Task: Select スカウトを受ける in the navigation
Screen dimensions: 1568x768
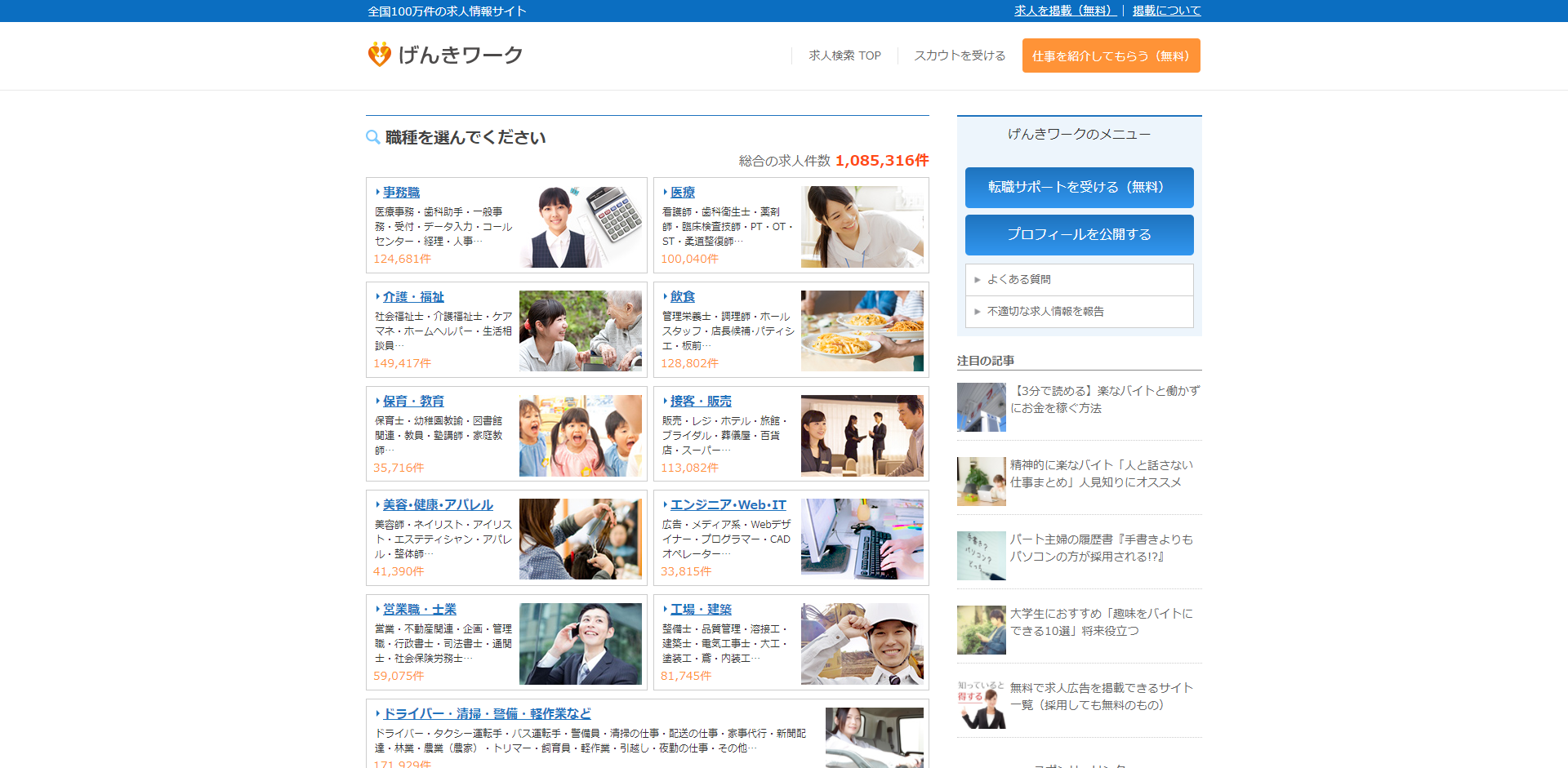Action: (x=960, y=55)
